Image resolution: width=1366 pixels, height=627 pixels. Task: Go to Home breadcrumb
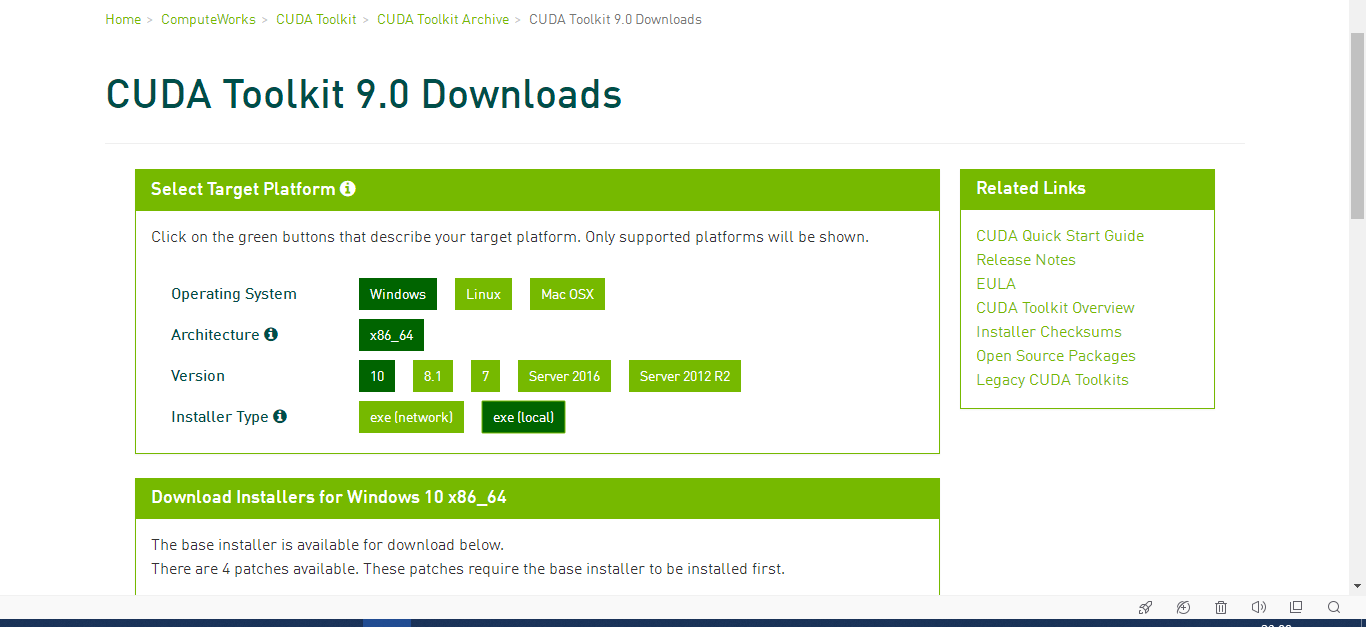pos(123,19)
